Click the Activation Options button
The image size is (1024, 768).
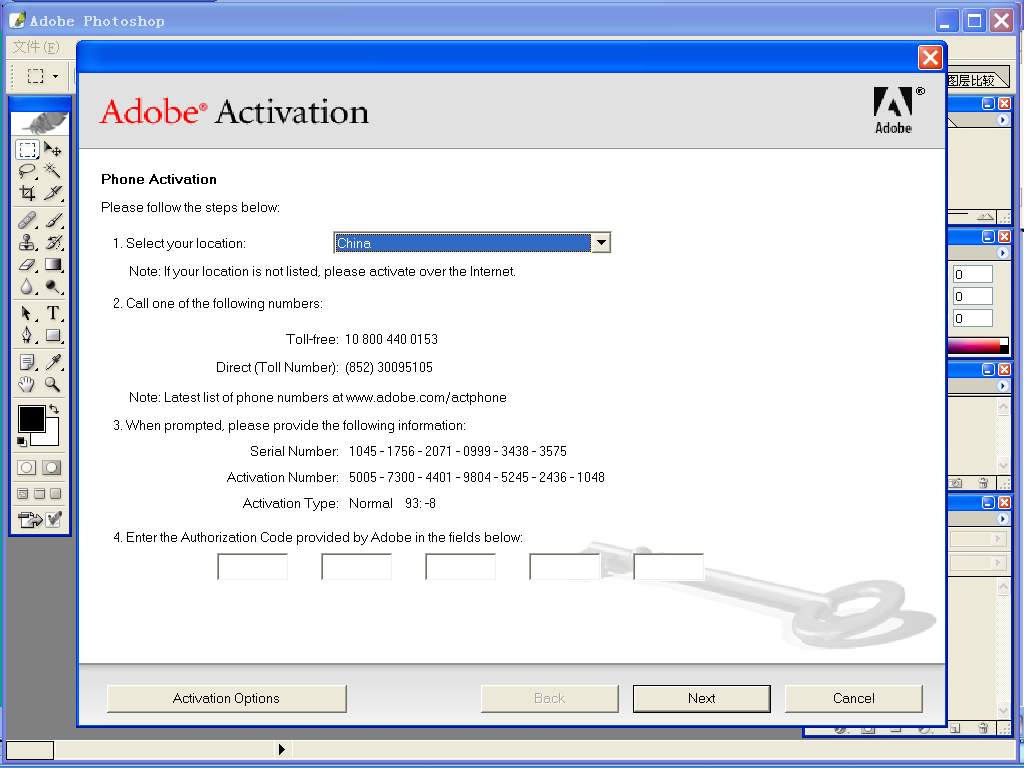[x=226, y=698]
